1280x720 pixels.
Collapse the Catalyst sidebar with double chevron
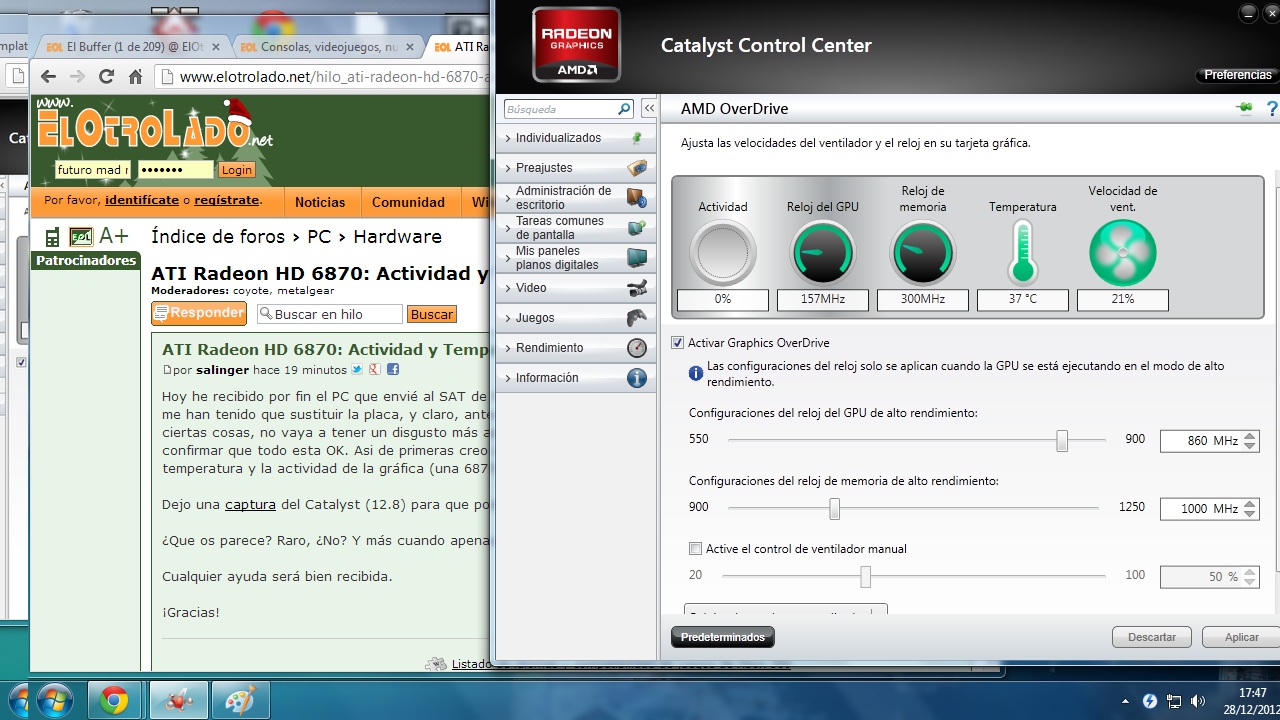(x=649, y=109)
